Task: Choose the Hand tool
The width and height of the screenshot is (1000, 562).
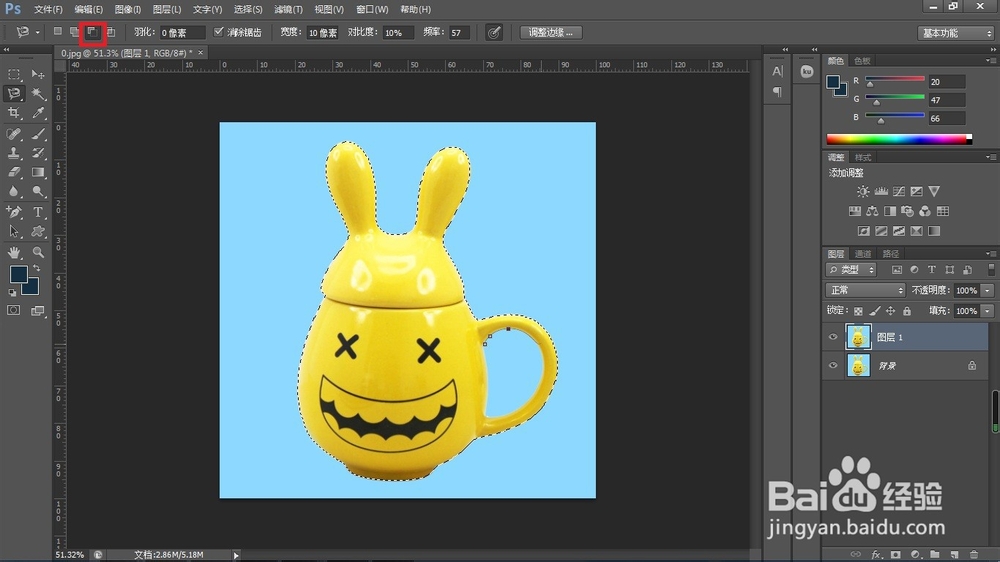Action: click(14, 252)
